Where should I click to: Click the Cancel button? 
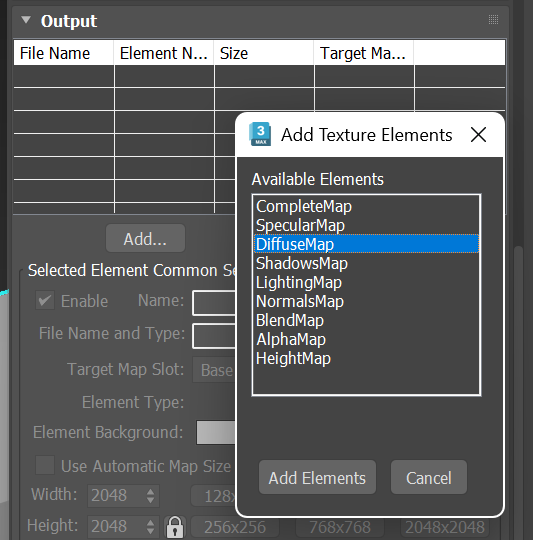429,477
